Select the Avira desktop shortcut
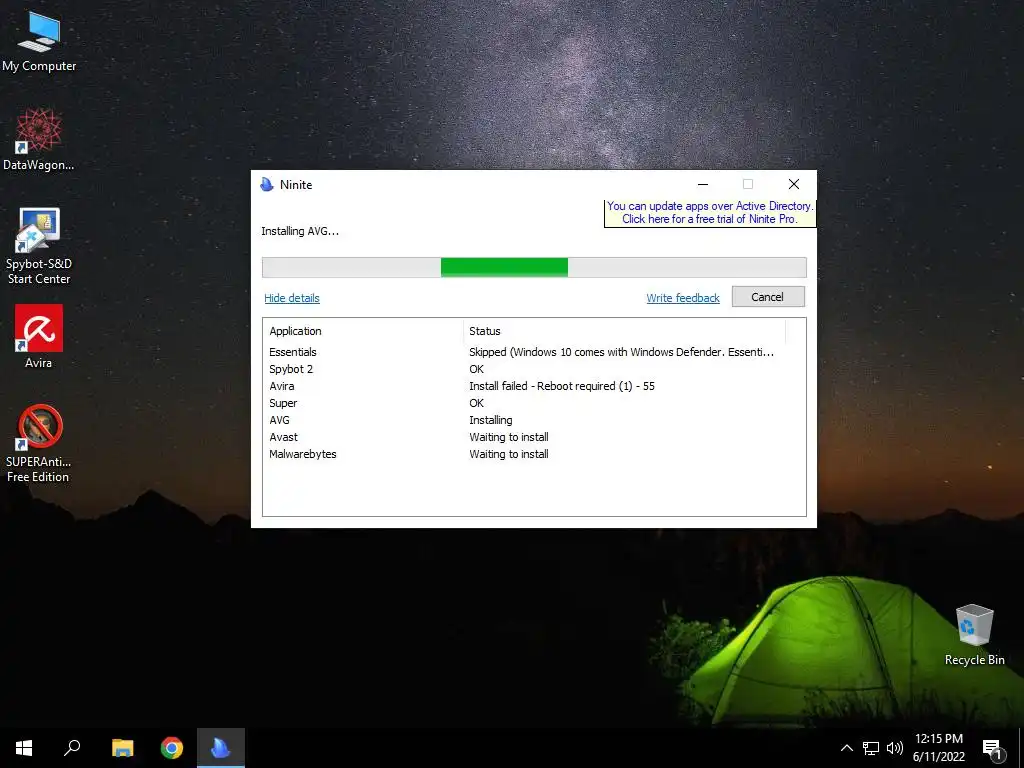This screenshot has height=768, width=1024. [39, 337]
